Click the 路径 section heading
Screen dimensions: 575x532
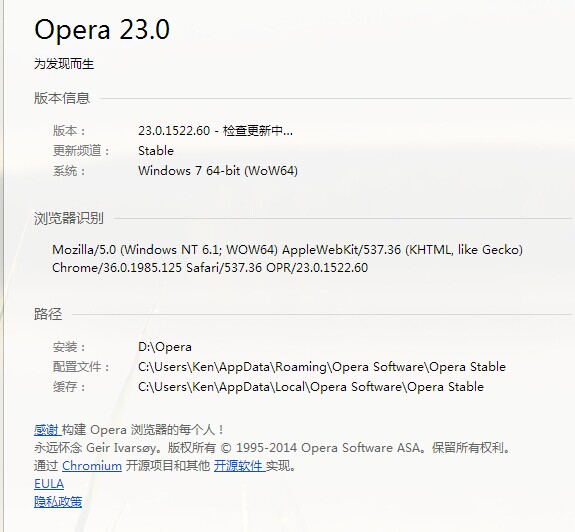(x=48, y=314)
